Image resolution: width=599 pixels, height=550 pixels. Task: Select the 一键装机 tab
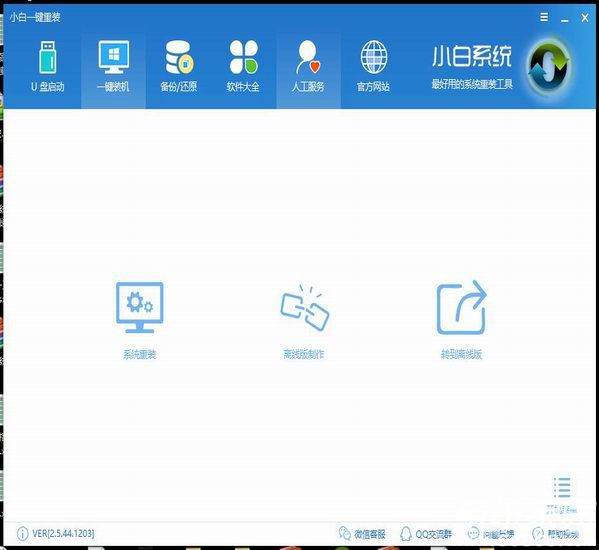(x=113, y=67)
